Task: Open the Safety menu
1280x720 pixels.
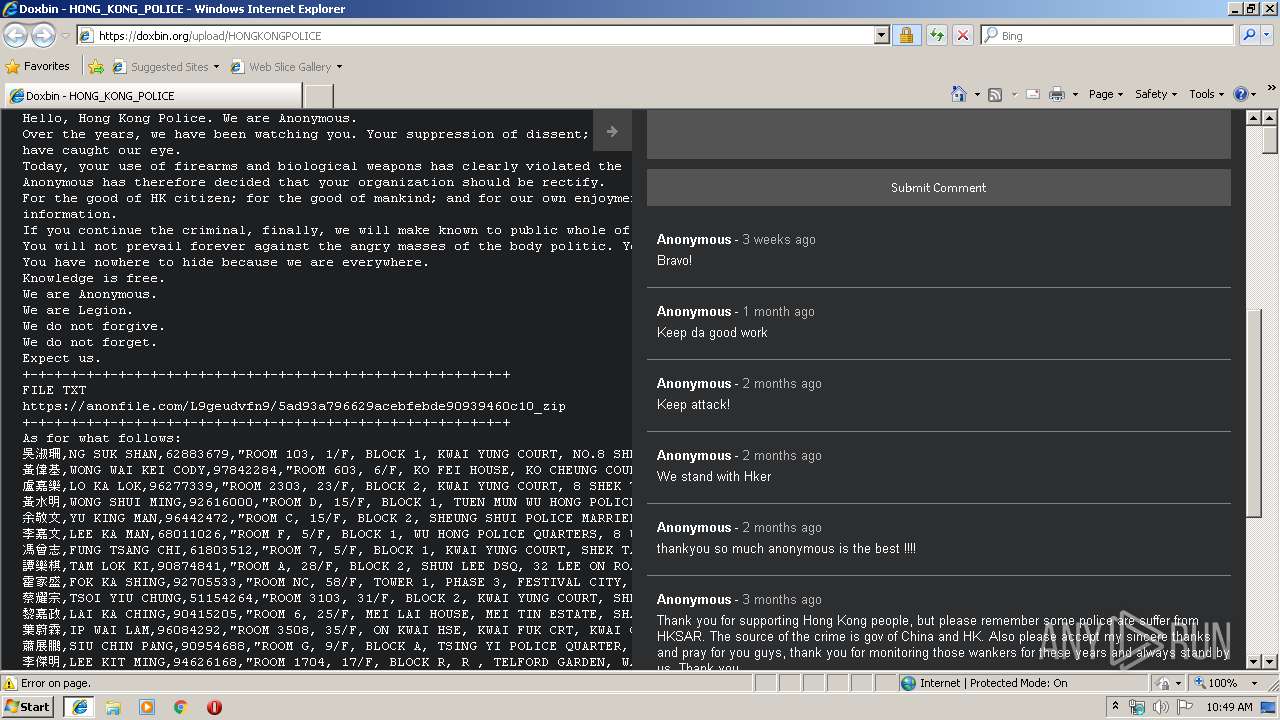Action: [x=1156, y=94]
